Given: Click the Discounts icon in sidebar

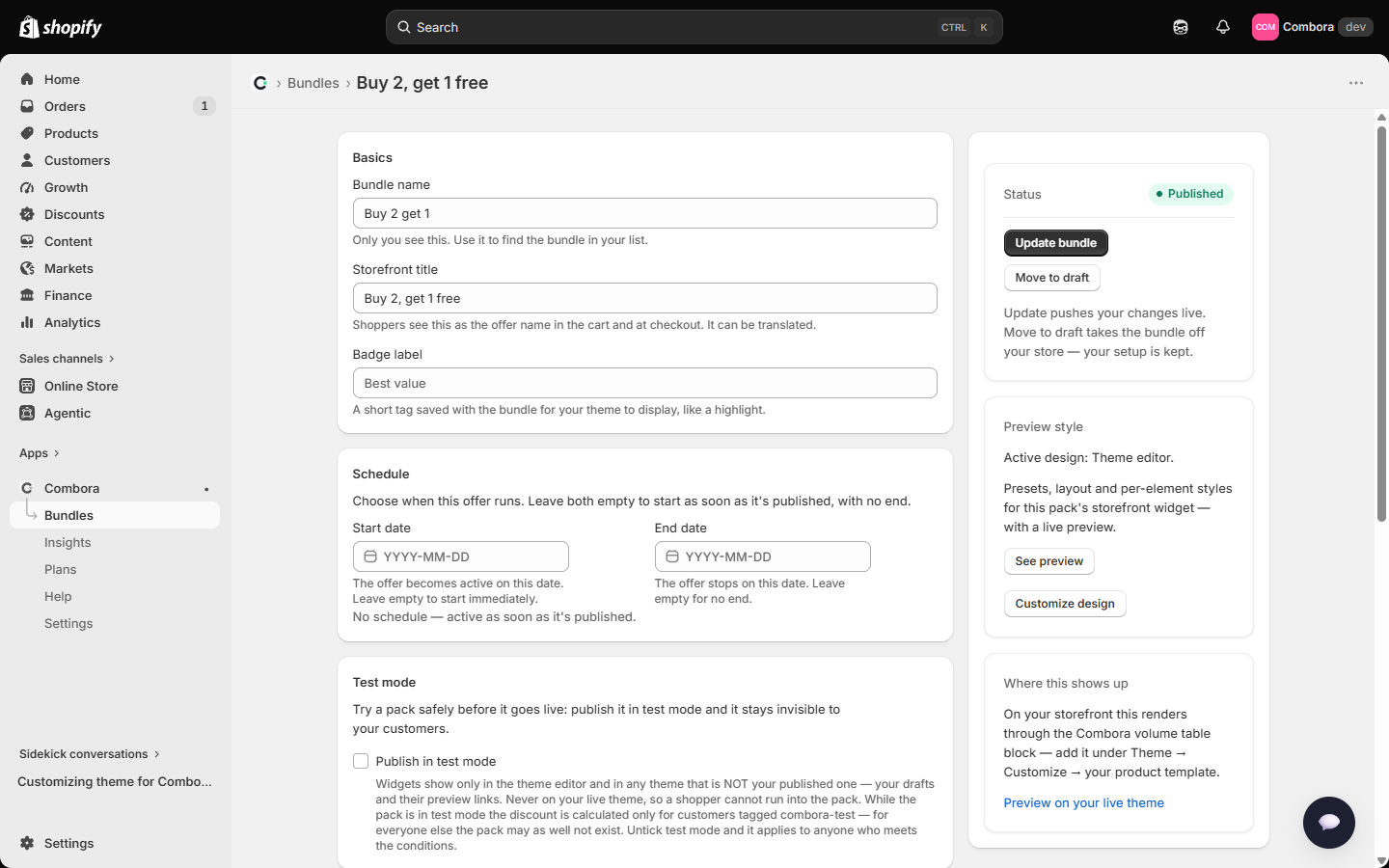Looking at the screenshot, I should (x=27, y=214).
